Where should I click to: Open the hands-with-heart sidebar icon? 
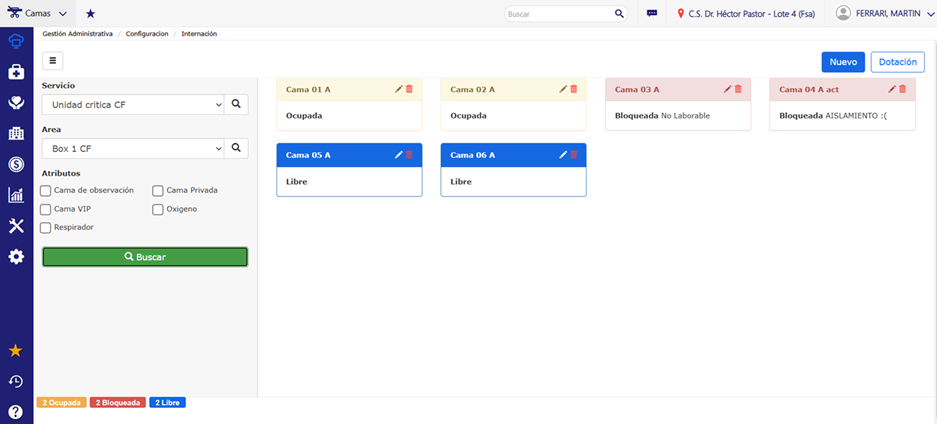(x=16, y=103)
